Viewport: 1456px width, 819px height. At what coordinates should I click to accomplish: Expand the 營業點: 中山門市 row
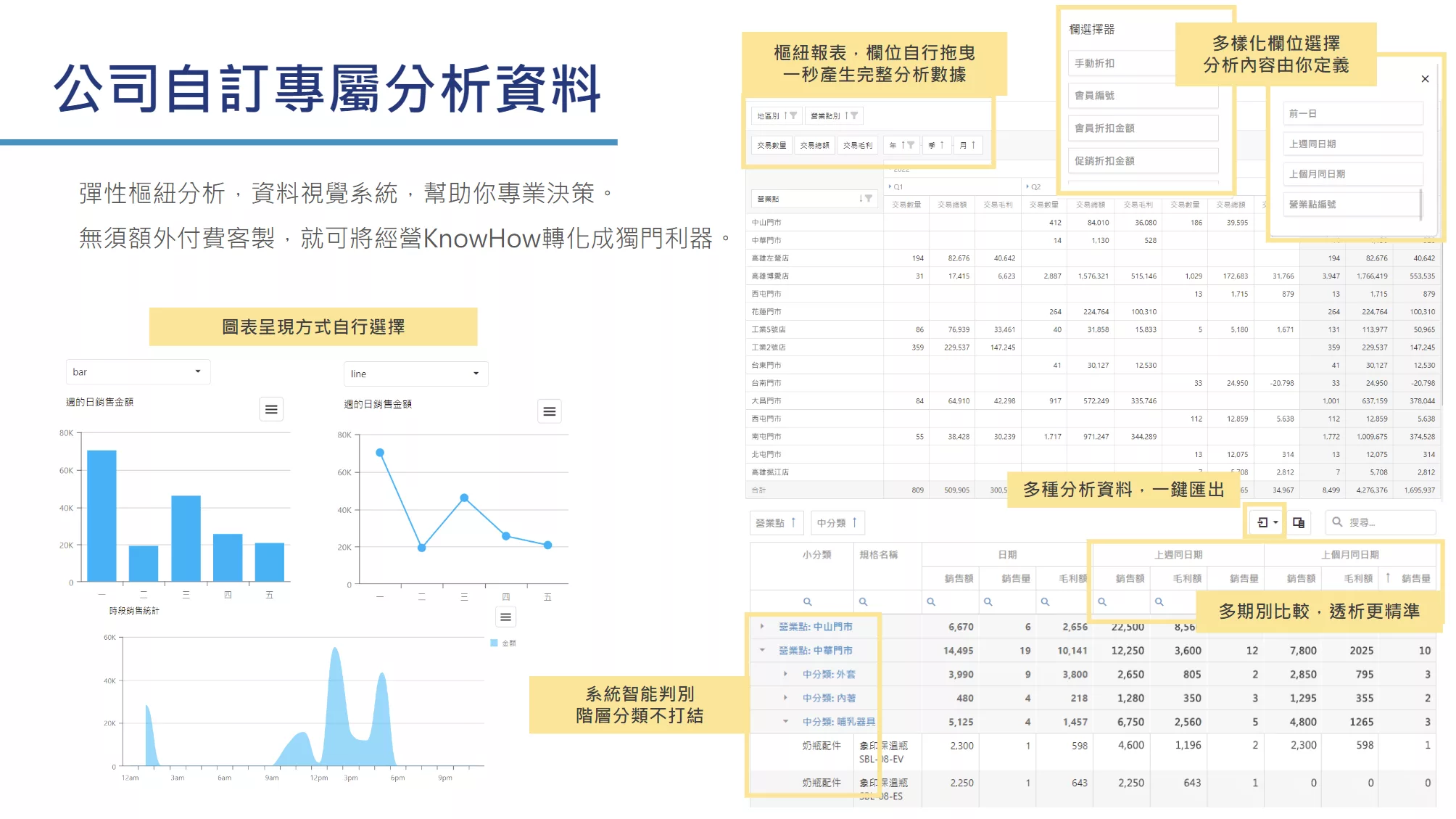(x=762, y=626)
